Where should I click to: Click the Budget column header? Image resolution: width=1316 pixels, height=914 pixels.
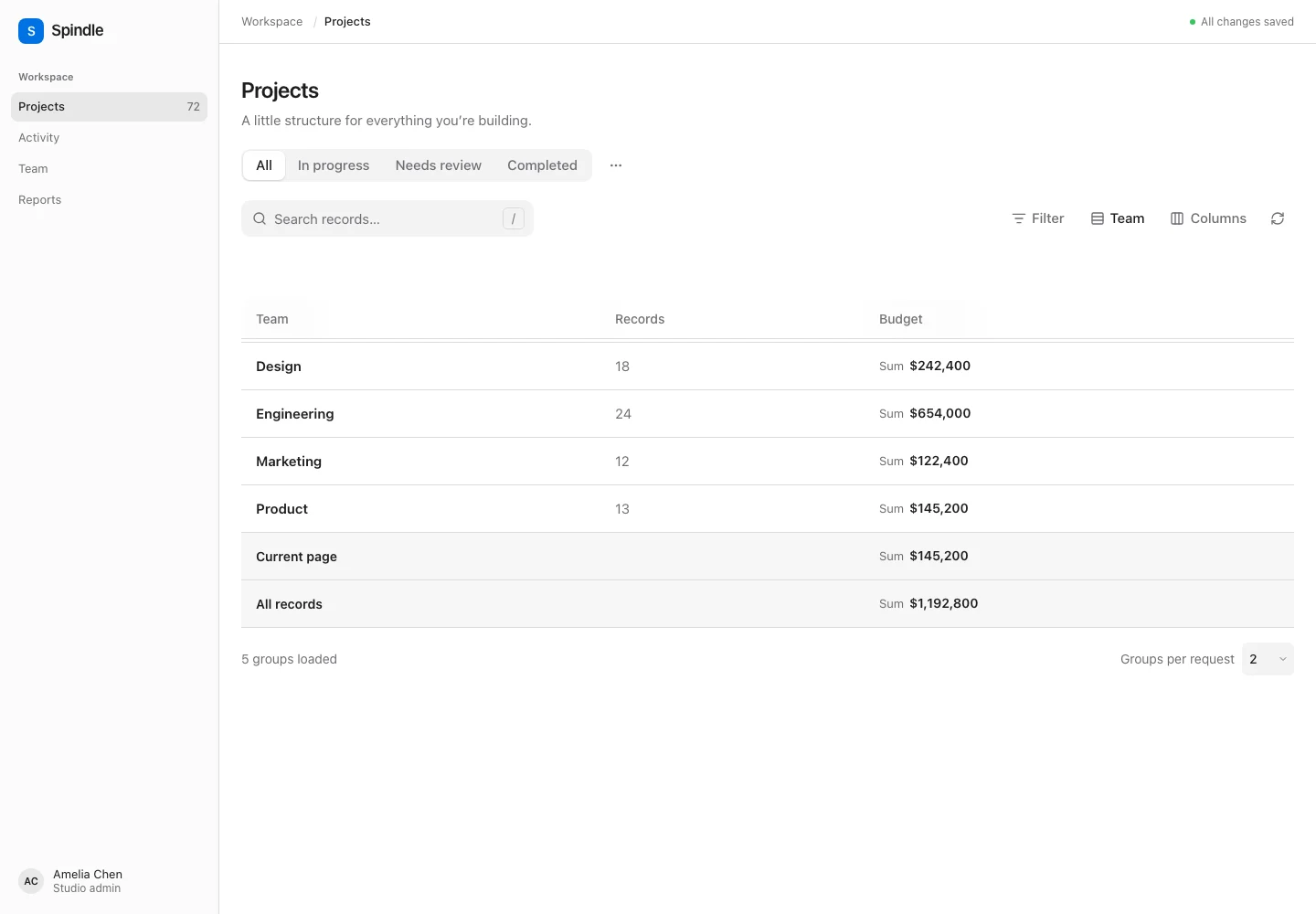click(x=901, y=319)
